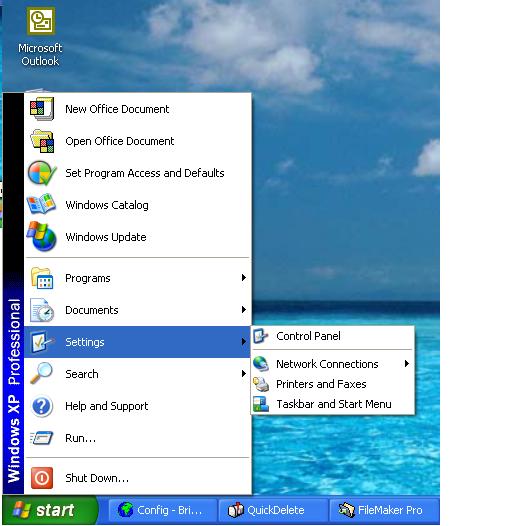Image resolution: width=512 pixels, height=526 pixels.
Task: Open Help and Support
Action: point(138,406)
